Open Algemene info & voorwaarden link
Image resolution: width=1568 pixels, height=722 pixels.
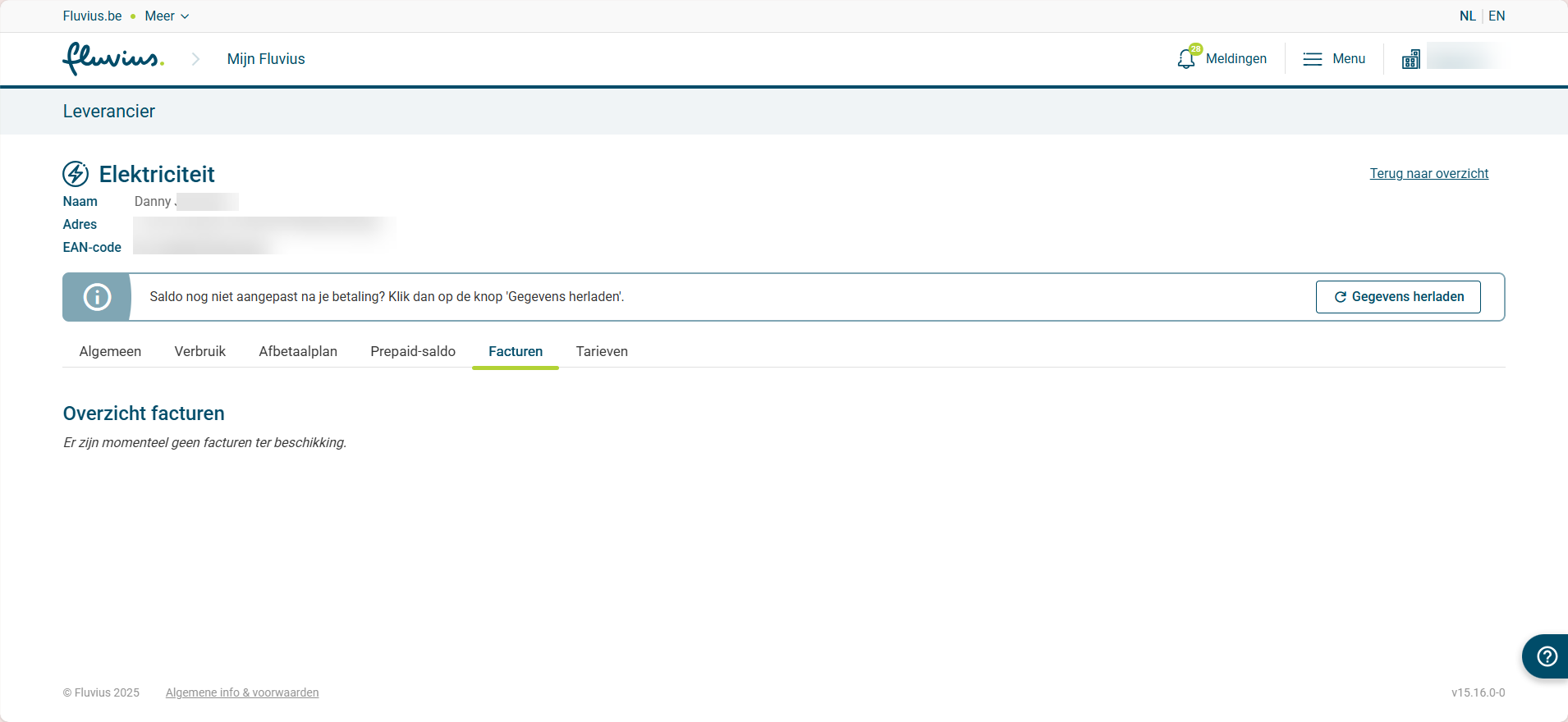click(x=242, y=692)
